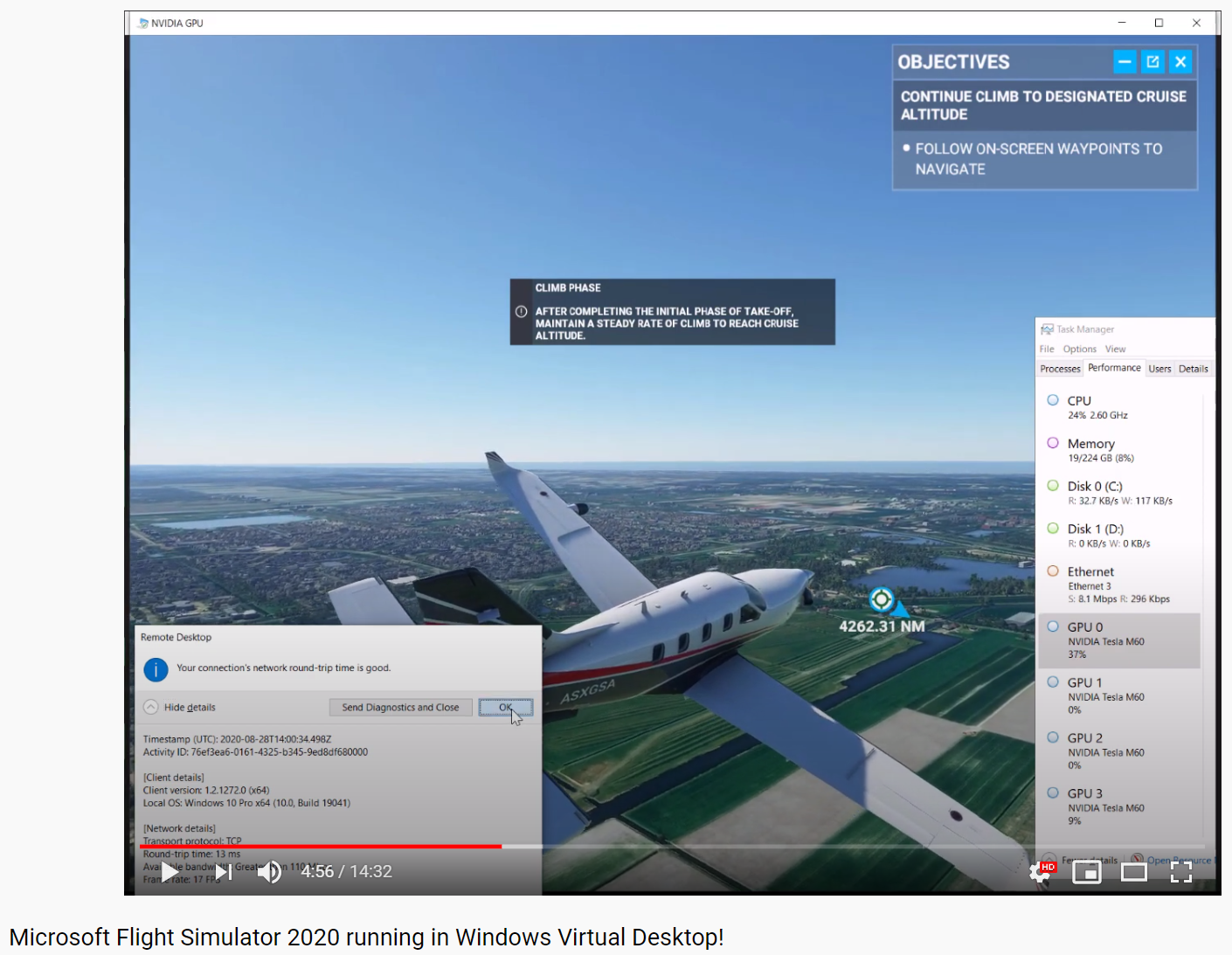Open video settings gear
The image size is (1232, 955).
coord(1040,871)
